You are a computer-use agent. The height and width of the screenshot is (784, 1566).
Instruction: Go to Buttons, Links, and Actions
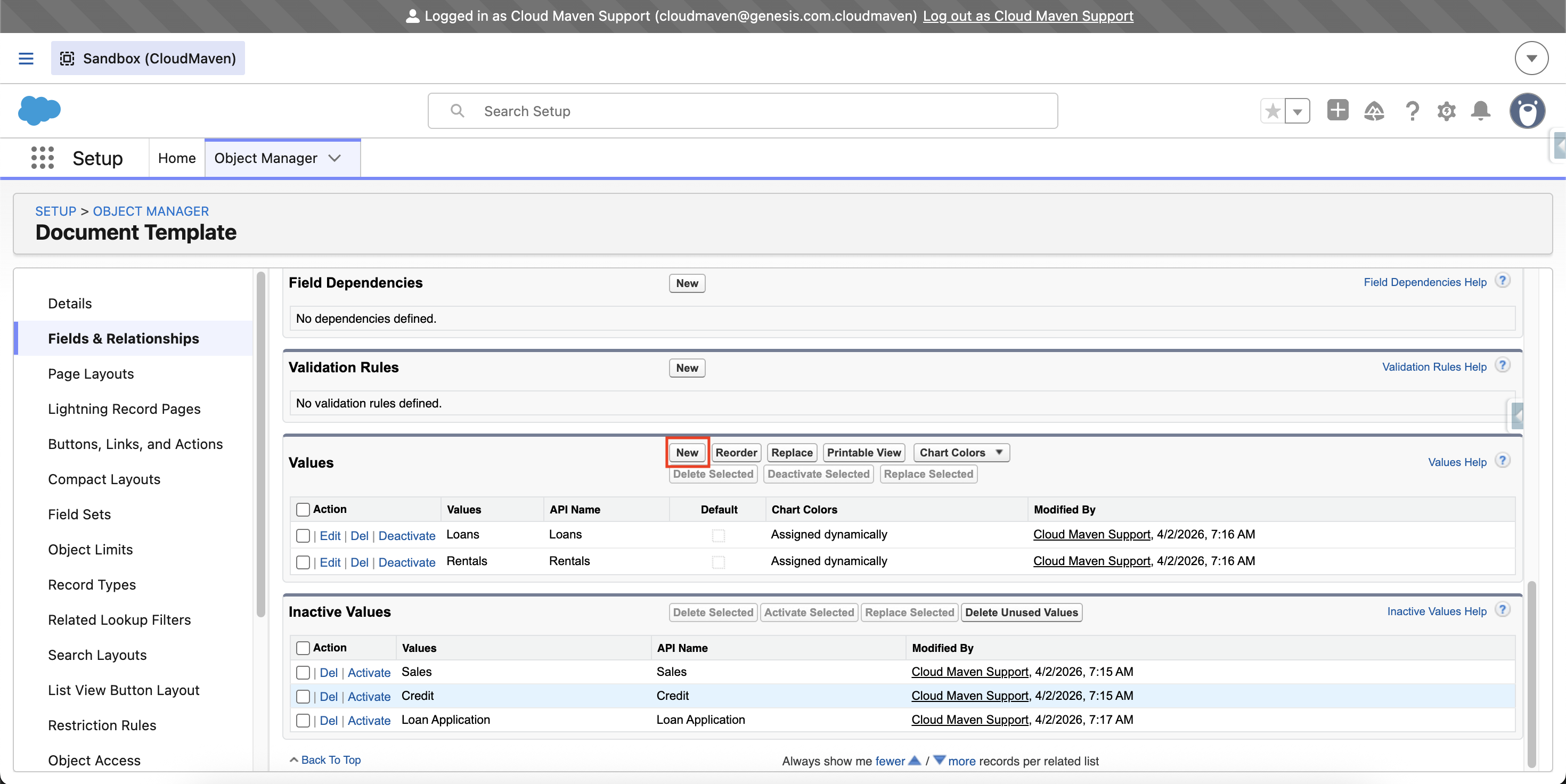pyautogui.click(x=136, y=444)
